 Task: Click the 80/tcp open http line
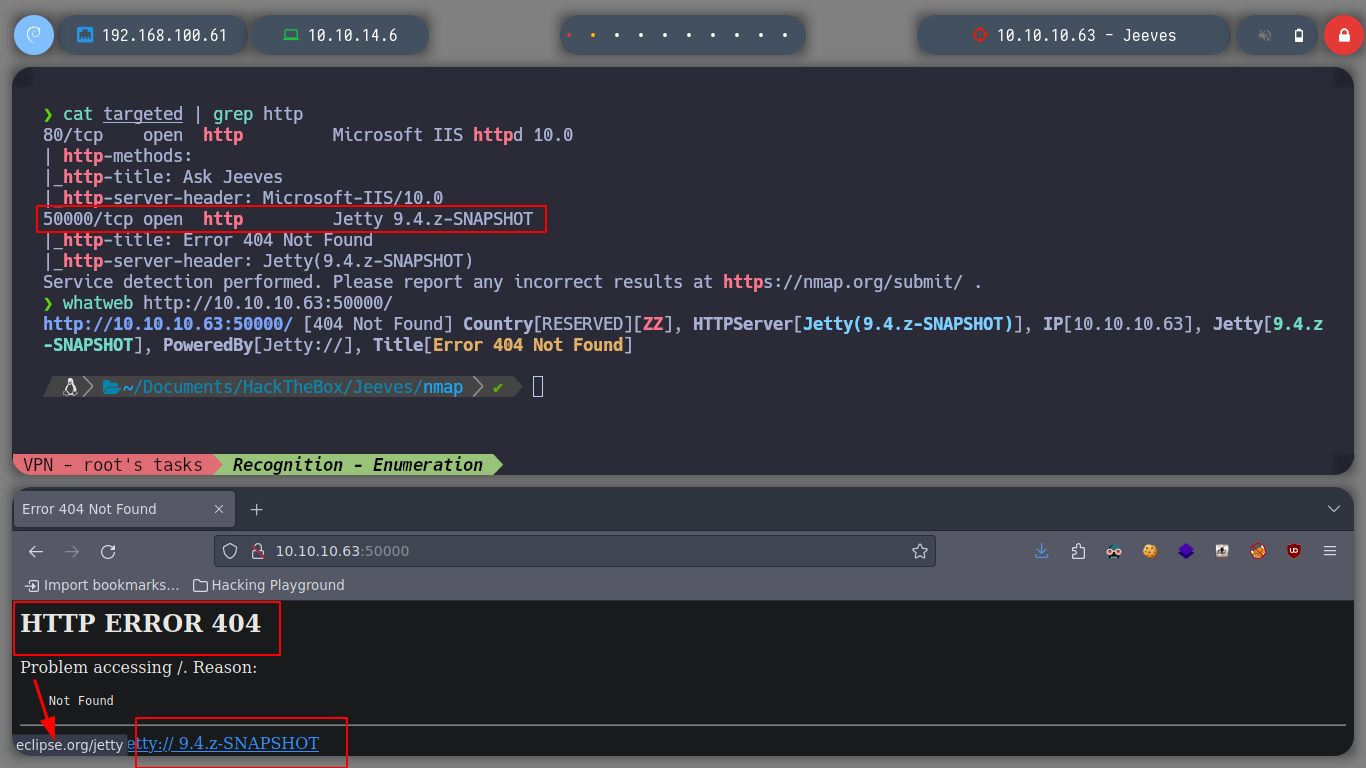tap(308, 135)
